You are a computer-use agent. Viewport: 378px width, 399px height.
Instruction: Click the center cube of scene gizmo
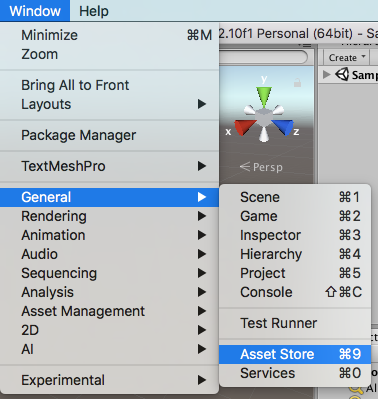tap(264, 118)
